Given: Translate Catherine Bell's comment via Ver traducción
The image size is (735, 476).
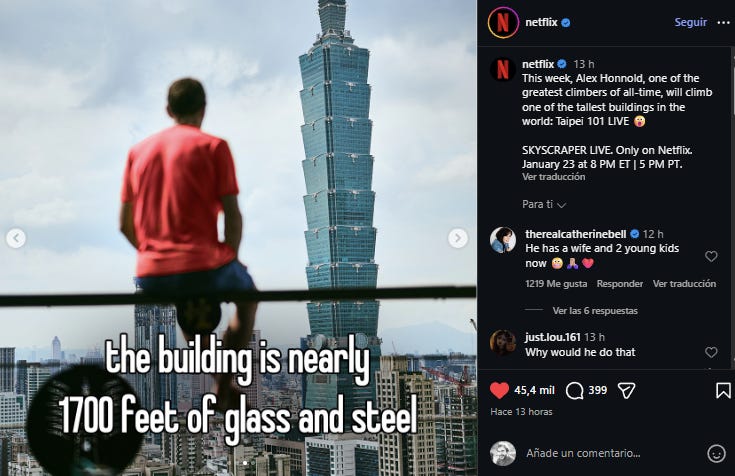Looking at the screenshot, I should click(684, 284).
